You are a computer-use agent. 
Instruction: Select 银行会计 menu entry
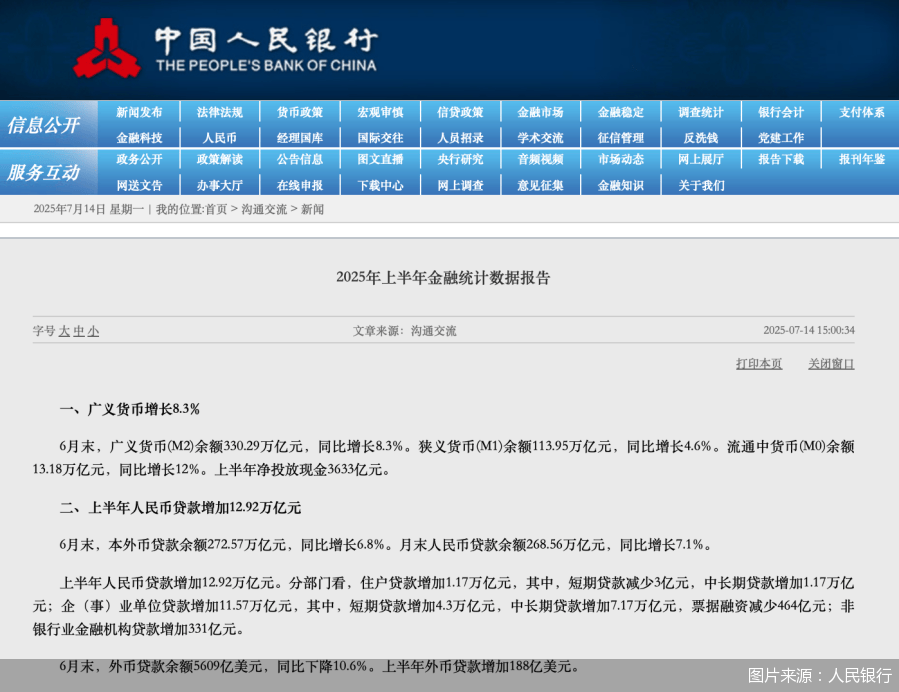pyautogui.click(x=781, y=112)
